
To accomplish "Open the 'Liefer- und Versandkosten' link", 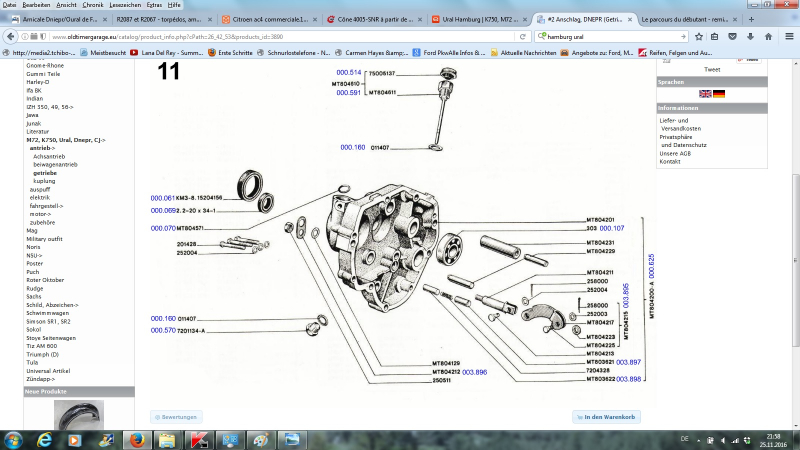I will (x=680, y=124).
